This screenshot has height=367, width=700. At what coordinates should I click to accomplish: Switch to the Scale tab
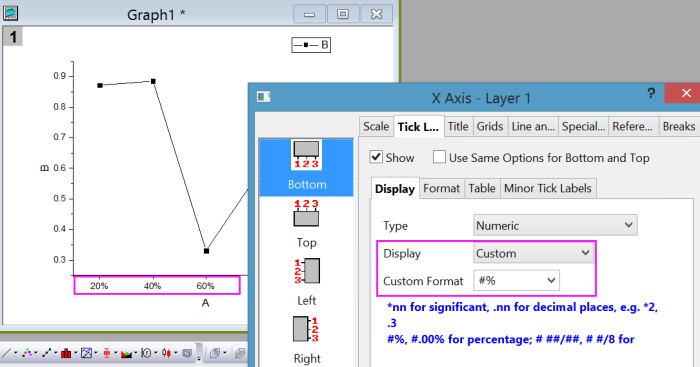pos(376,126)
